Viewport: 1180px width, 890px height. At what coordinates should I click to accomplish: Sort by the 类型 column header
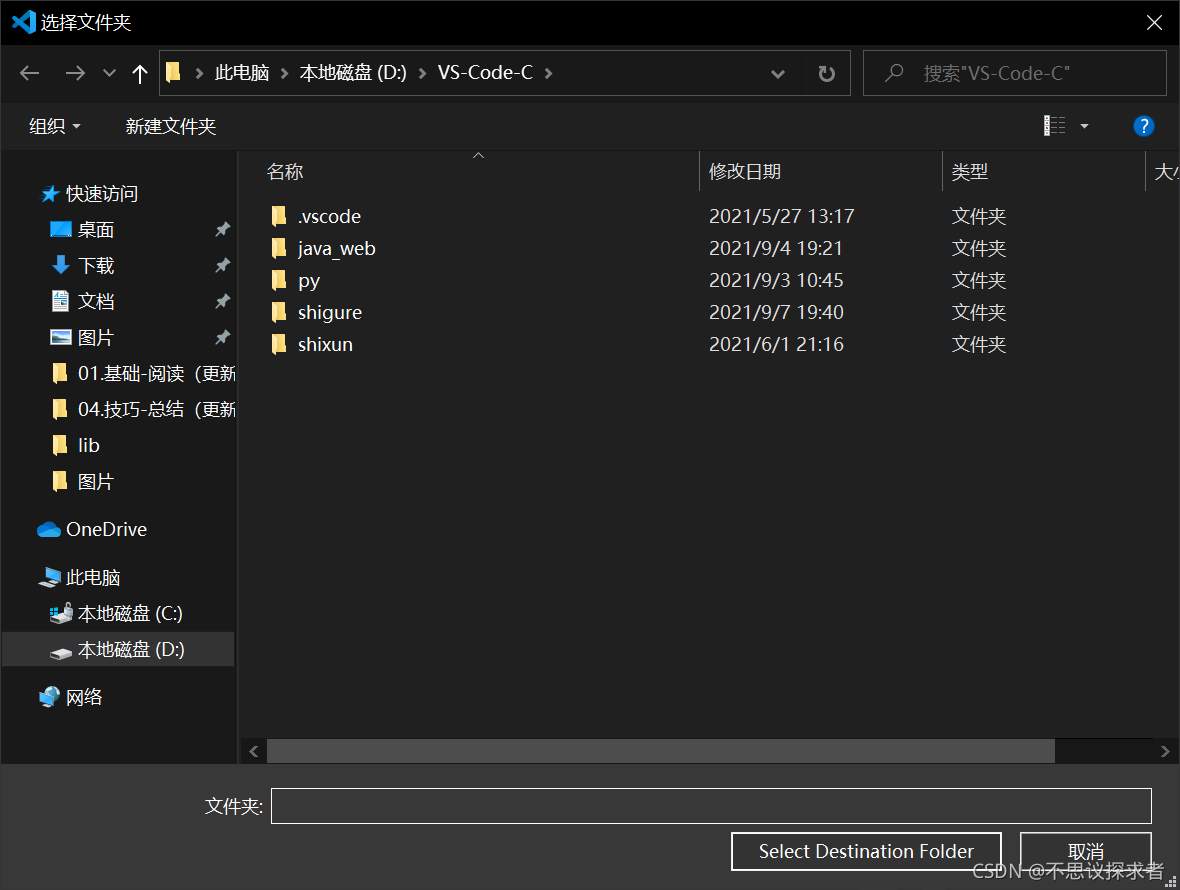click(969, 172)
